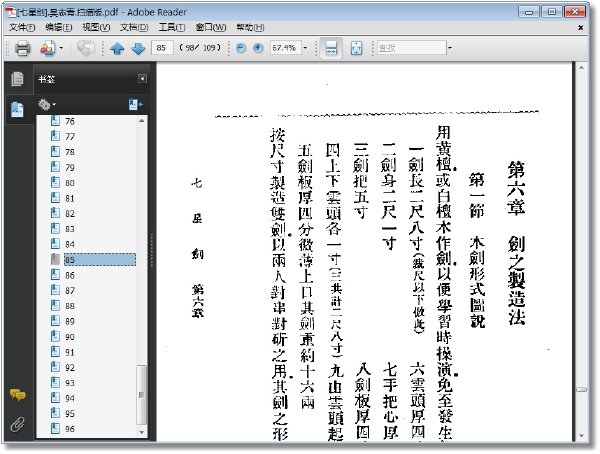Open the Comments panel icon
This screenshot has height=454, width=600.
18,394
